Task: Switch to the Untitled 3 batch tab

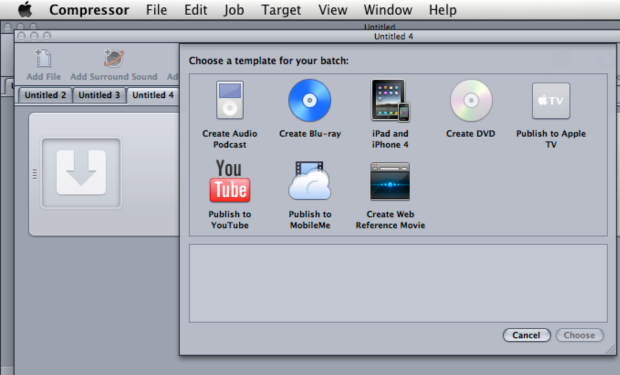Action: pyautogui.click(x=99, y=95)
